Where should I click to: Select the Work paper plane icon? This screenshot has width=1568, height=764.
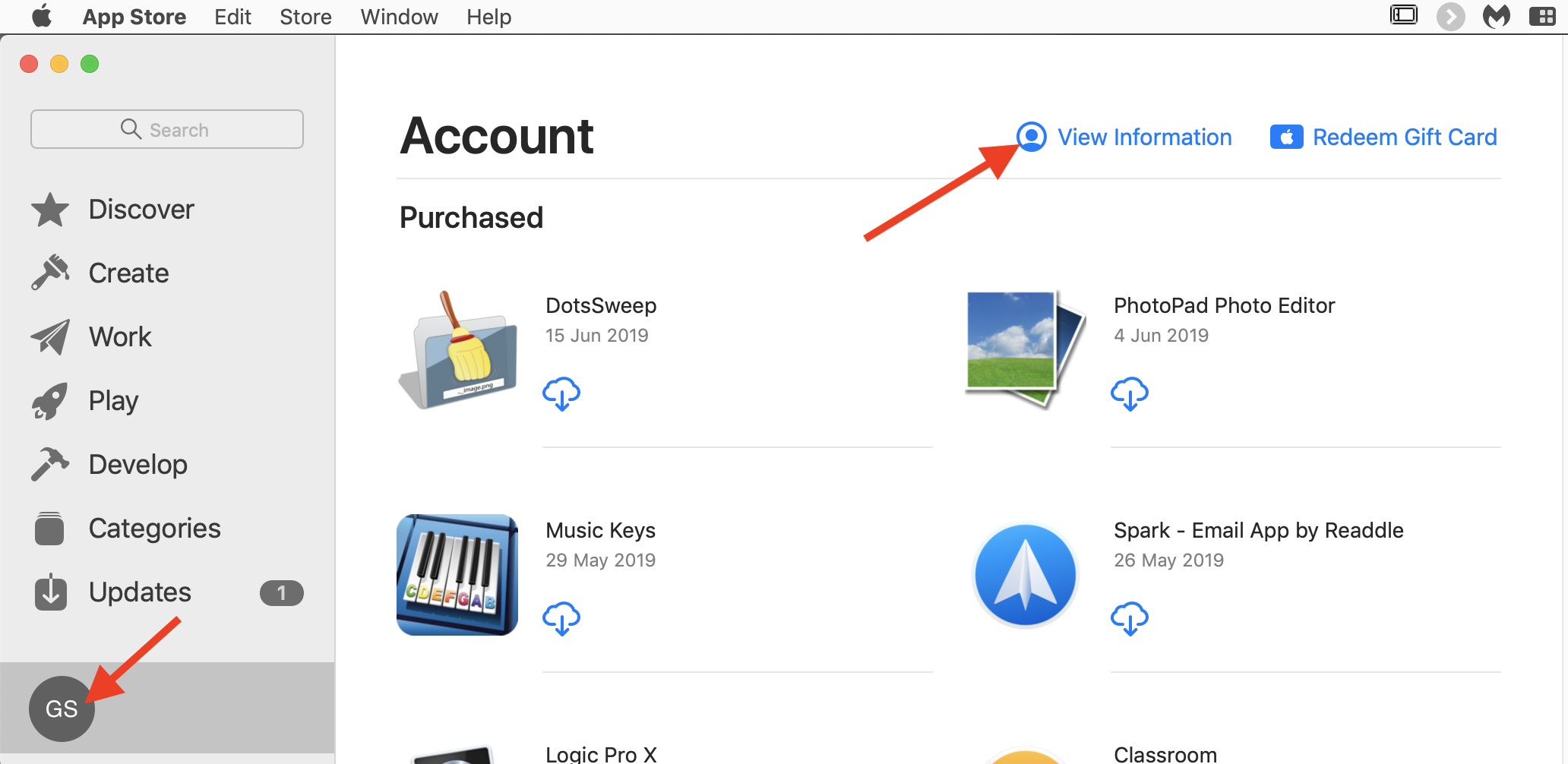point(50,336)
